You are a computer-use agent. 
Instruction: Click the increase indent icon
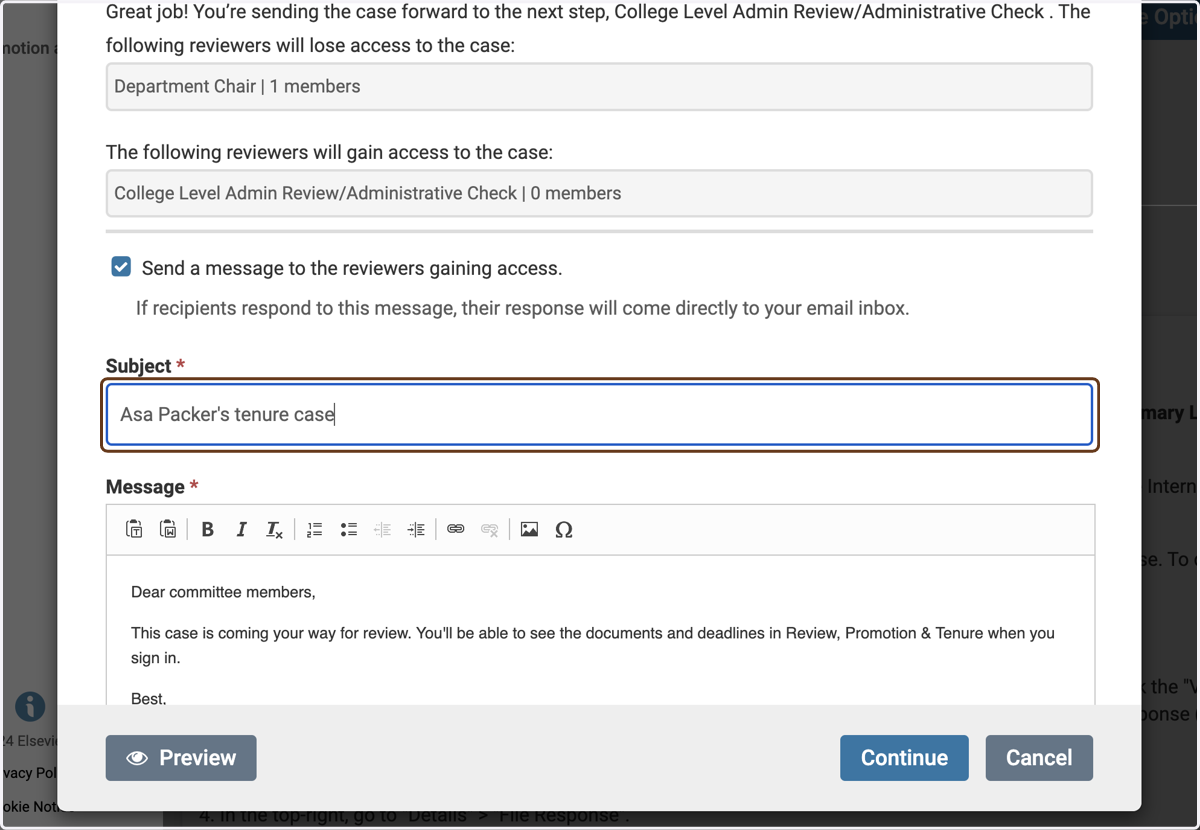click(x=416, y=529)
